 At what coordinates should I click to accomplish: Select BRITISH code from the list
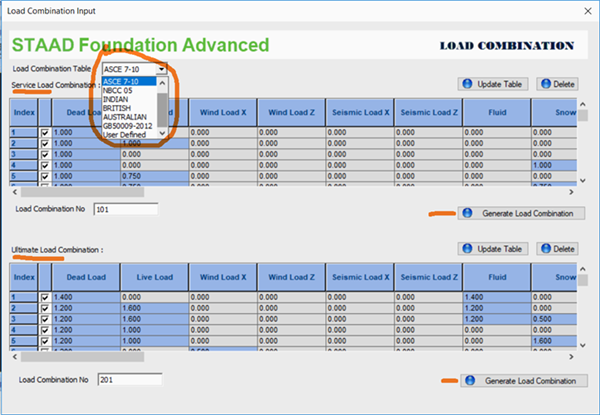click(x=129, y=108)
